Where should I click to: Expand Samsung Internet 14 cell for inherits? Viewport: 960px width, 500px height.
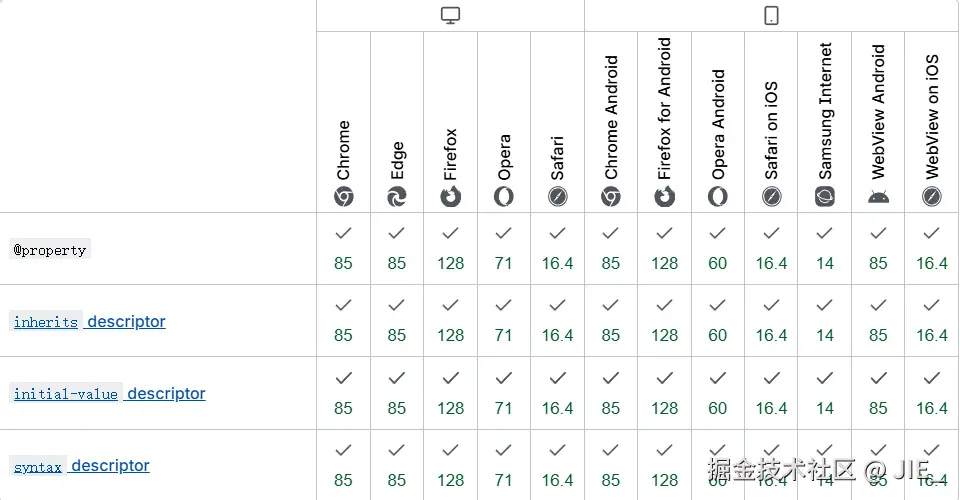pos(825,320)
